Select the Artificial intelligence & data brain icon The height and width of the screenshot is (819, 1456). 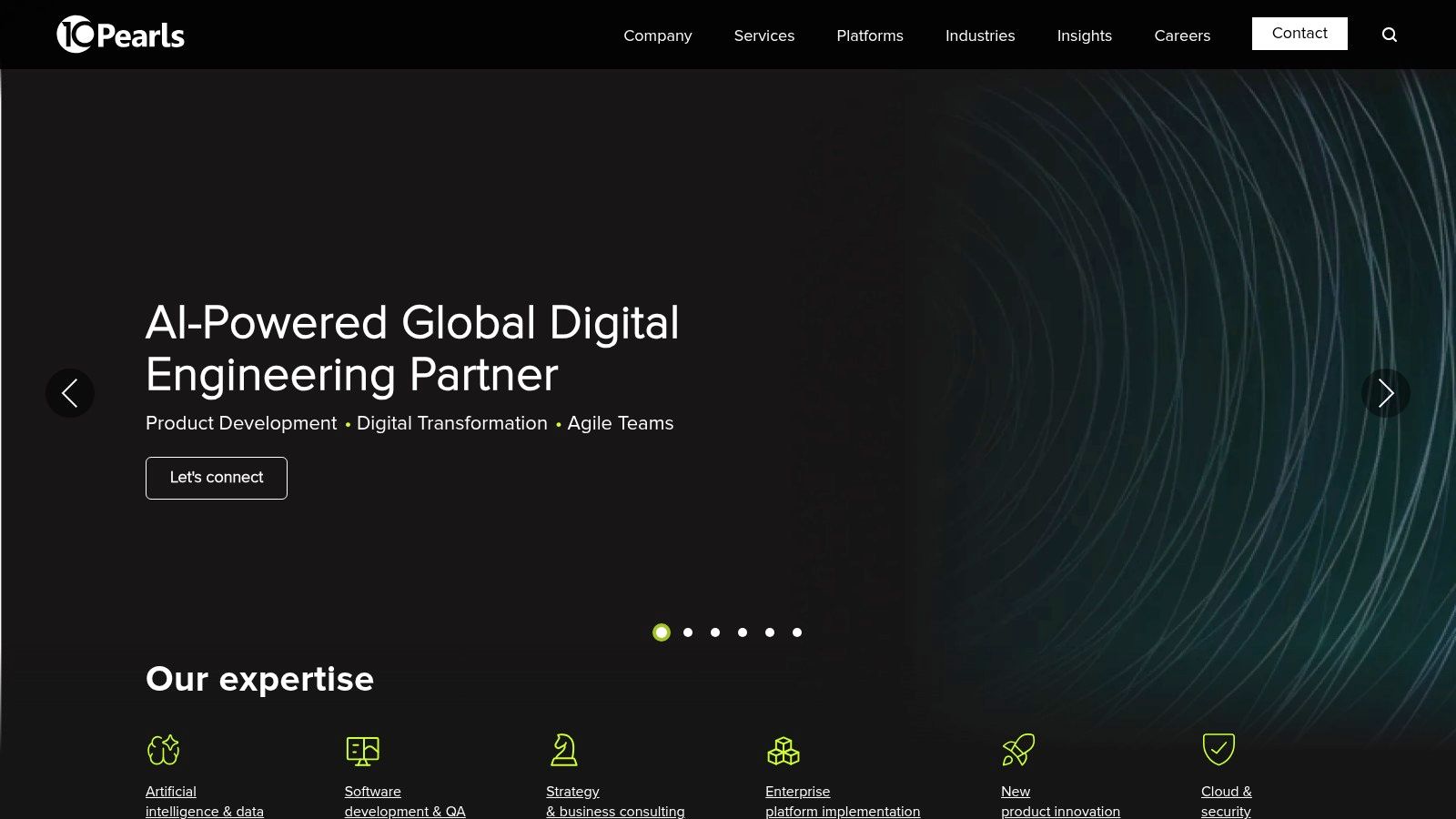point(164,751)
